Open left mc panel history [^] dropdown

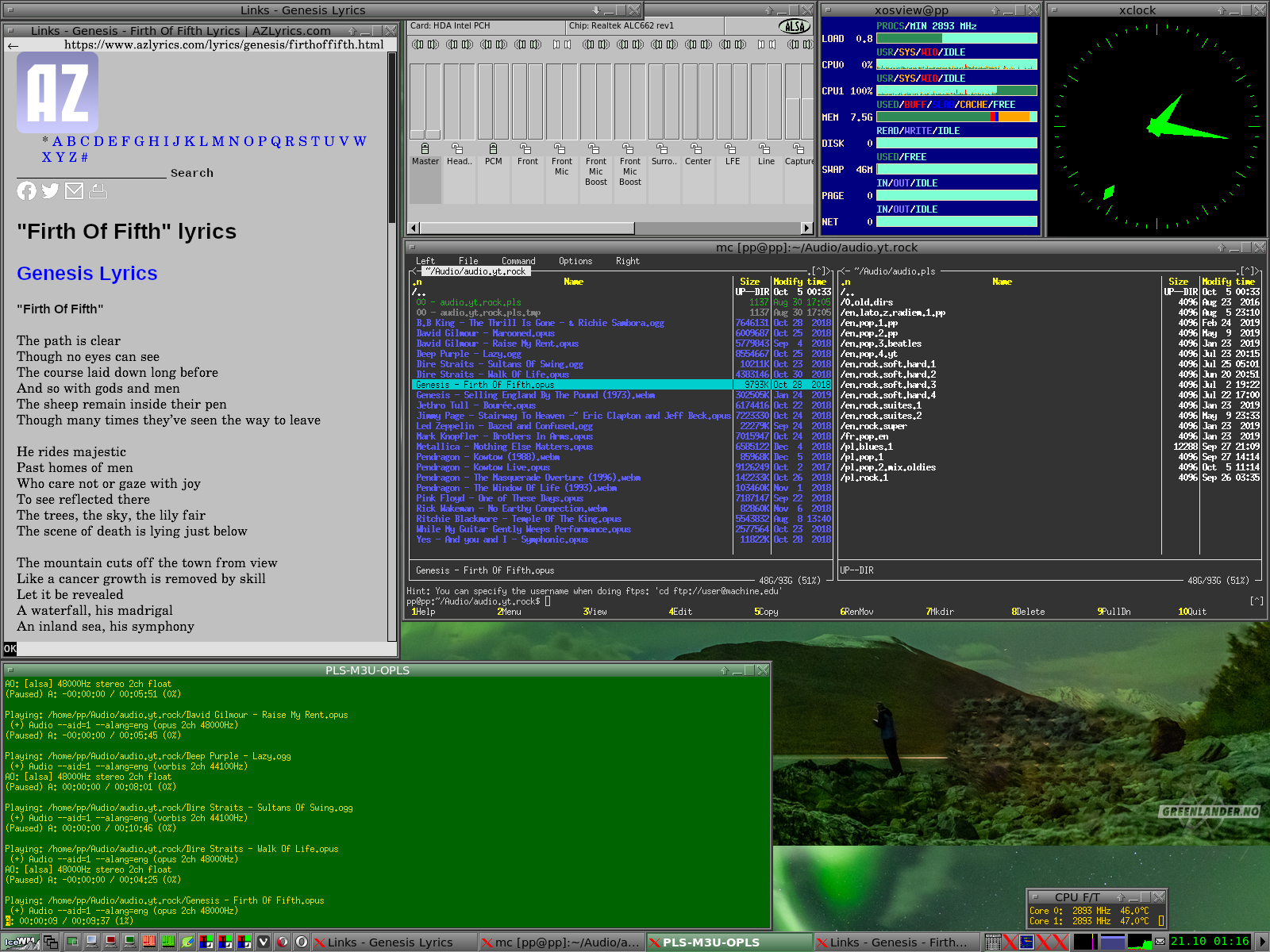coord(819,271)
